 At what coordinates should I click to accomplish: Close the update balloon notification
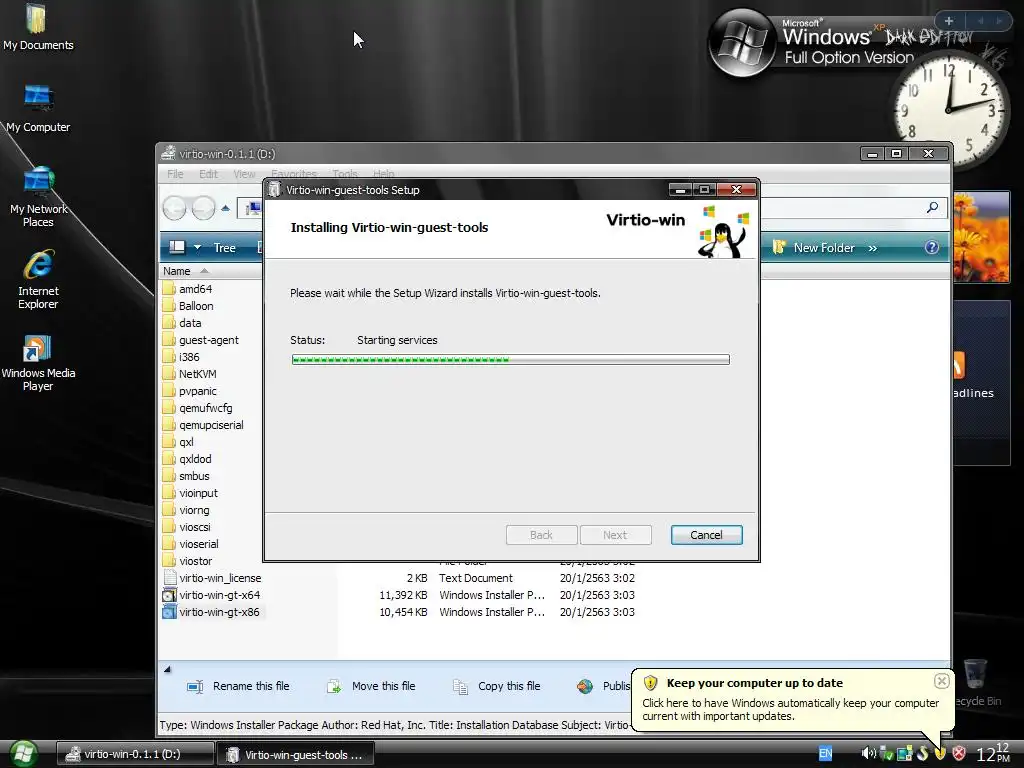tap(941, 681)
